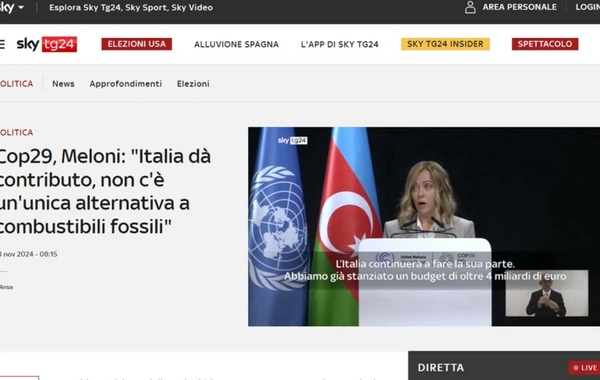
Task: Open the Spettacolo section
Action: 545,44
